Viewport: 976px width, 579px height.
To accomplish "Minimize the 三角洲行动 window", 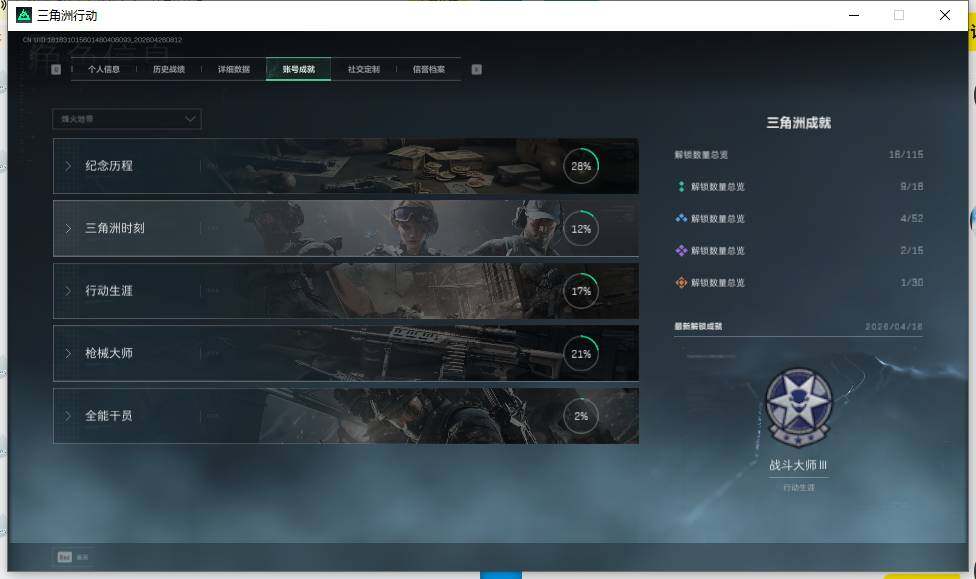I will point(854,15).
